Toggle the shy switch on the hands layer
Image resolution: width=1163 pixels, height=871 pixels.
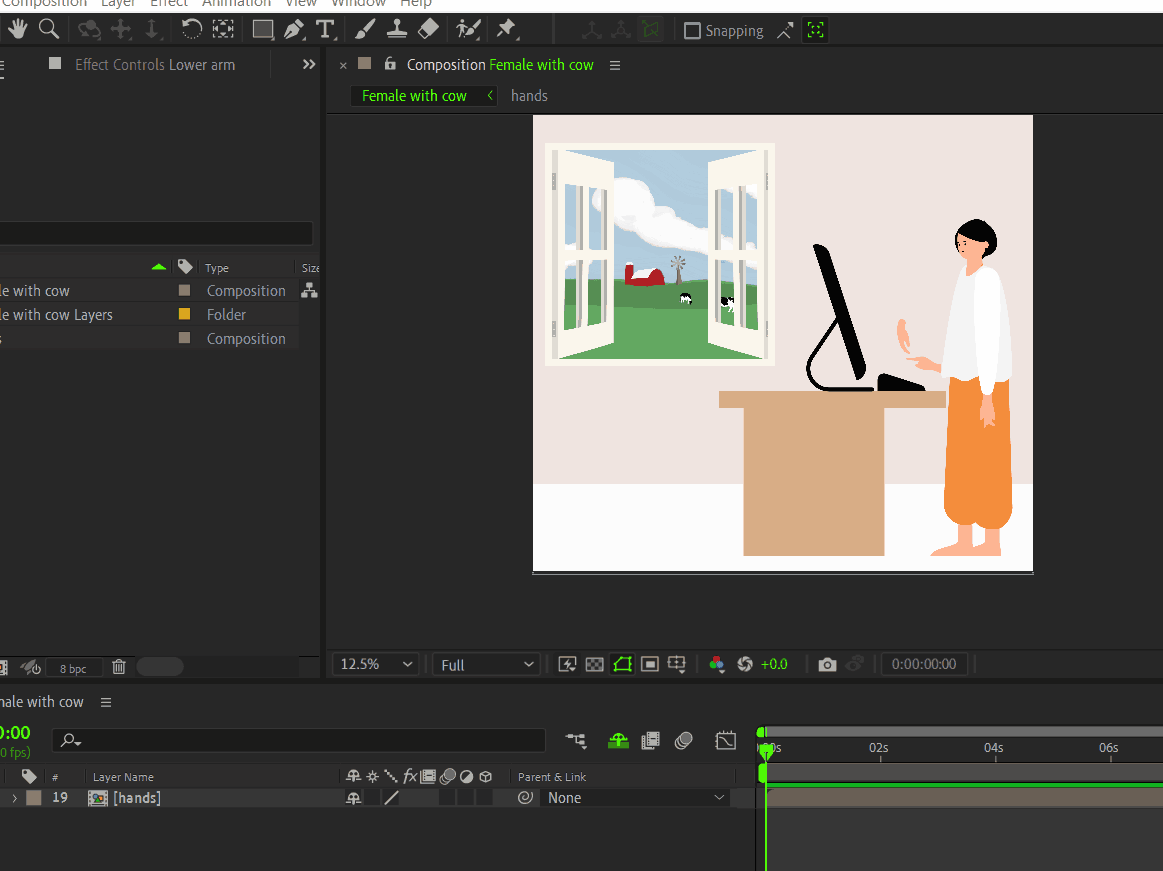point(353,798)
